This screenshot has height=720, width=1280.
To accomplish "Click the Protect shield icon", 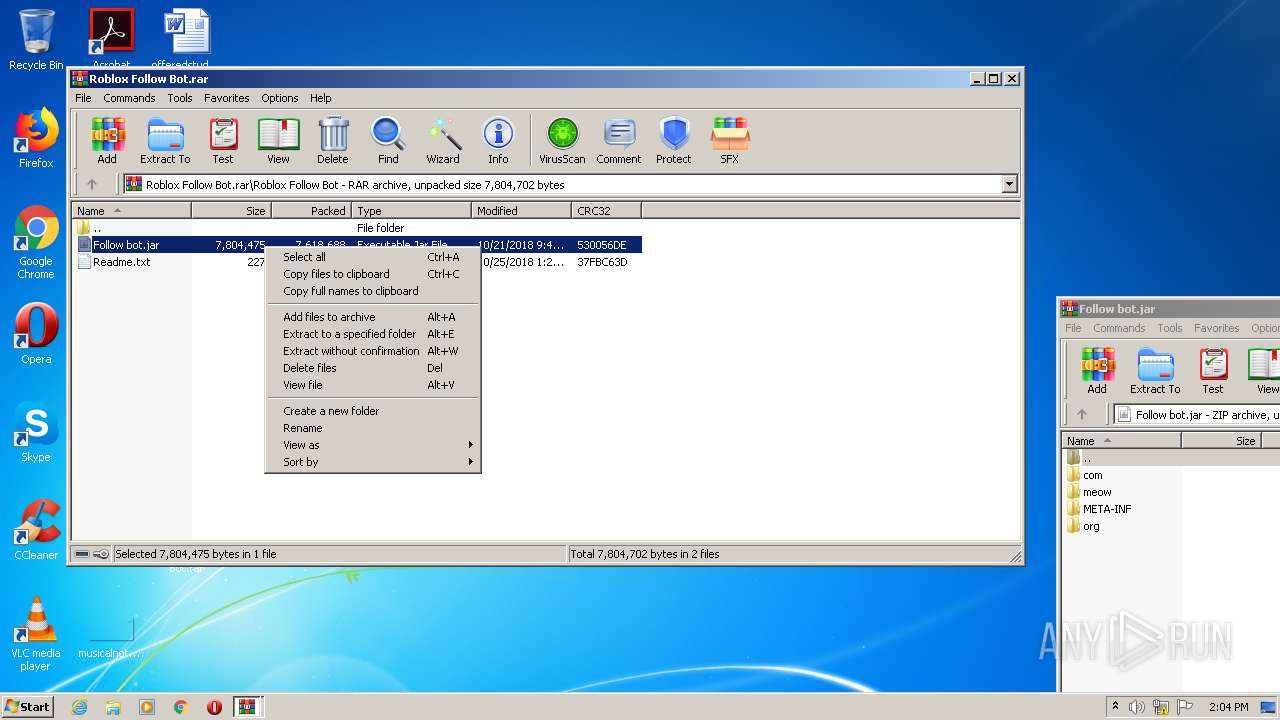I will click(x=674, y=141).
